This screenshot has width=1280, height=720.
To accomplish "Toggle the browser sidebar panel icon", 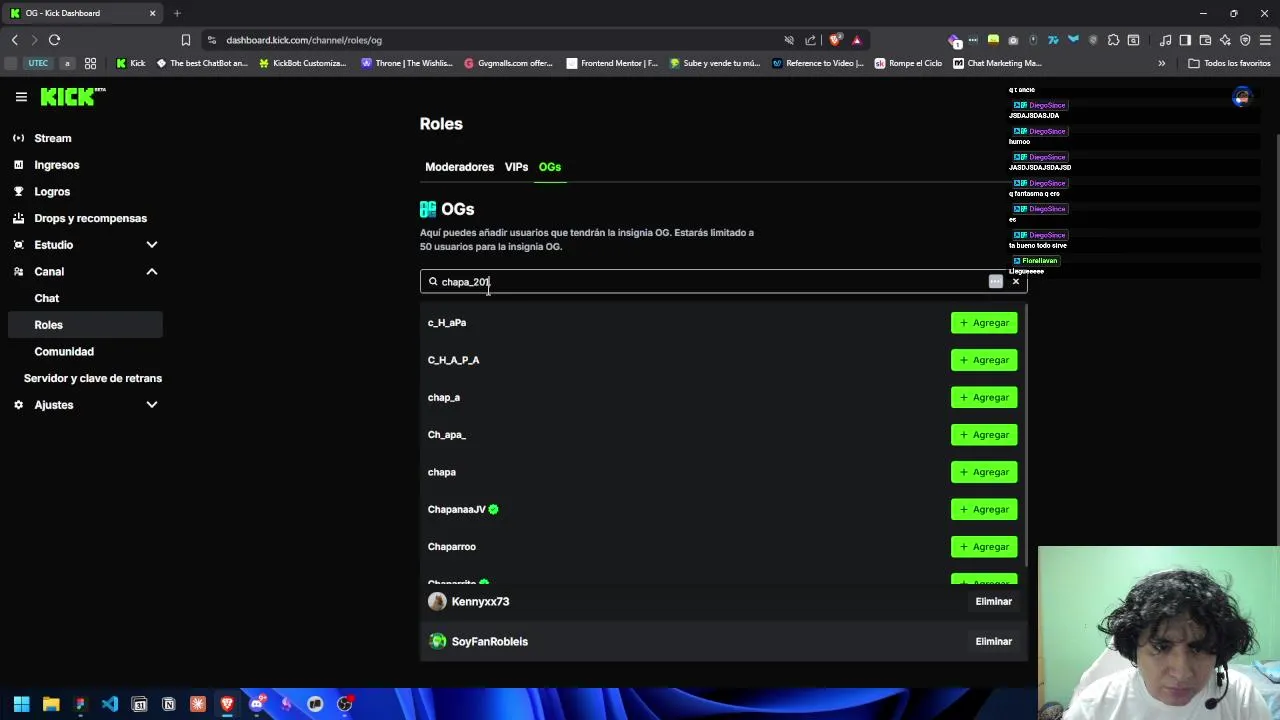I will (x=1185, y=40).
